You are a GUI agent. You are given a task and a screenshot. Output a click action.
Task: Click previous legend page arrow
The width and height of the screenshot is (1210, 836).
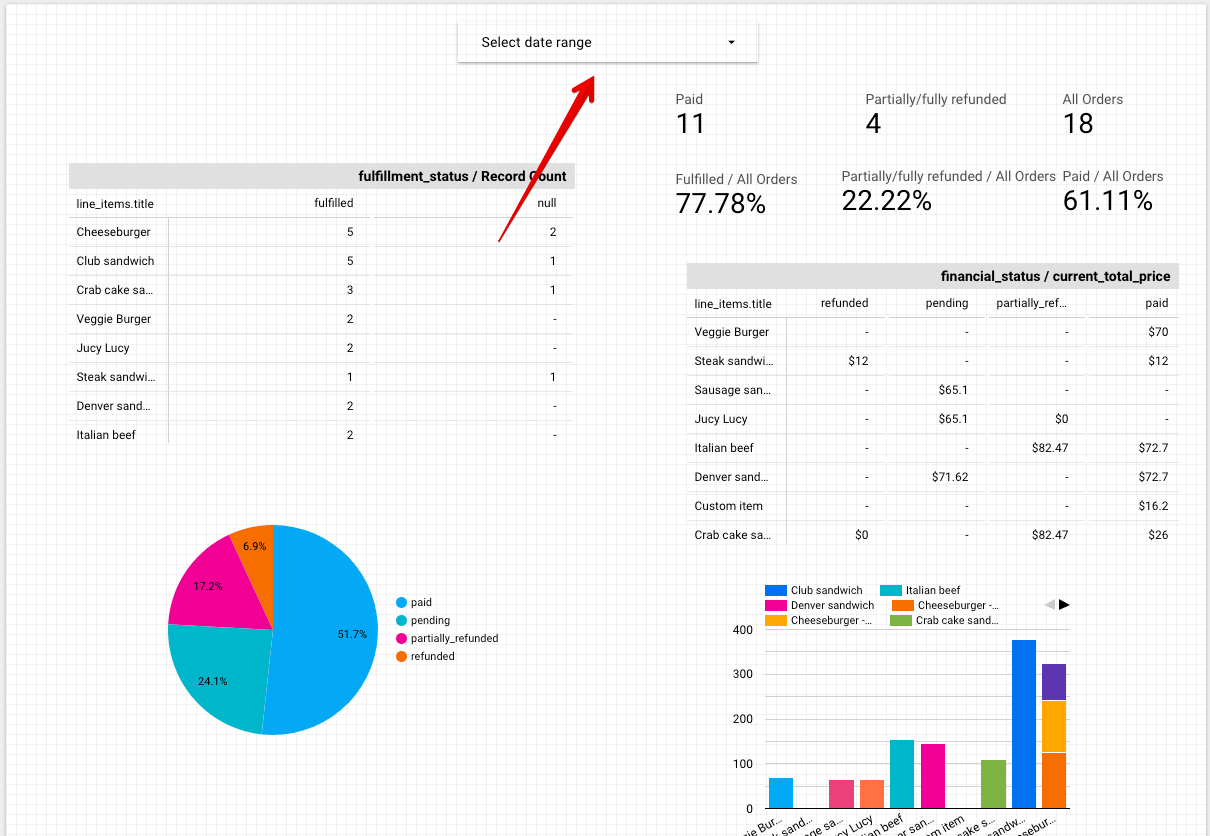point(1049,604)
